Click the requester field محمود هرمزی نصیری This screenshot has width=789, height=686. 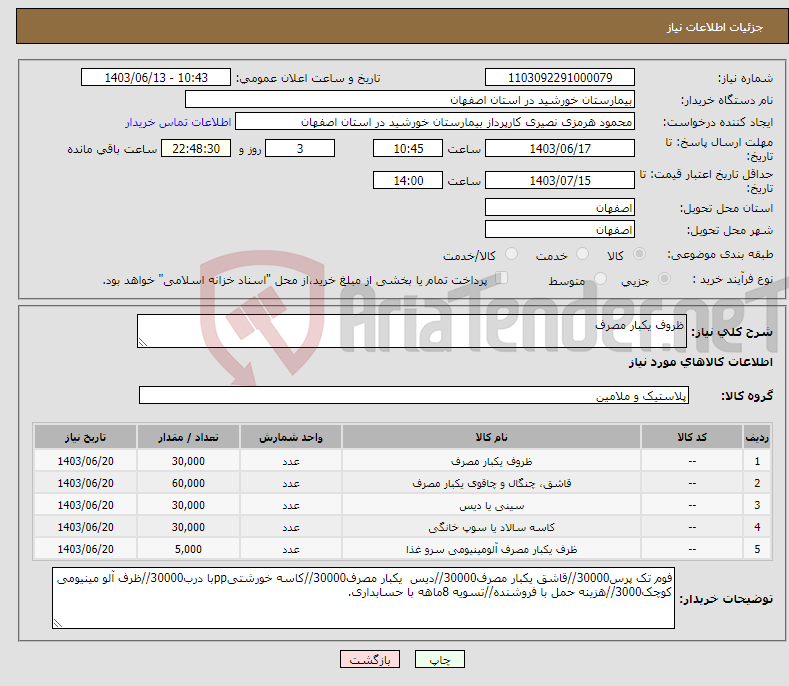click(x=435, y=122)
